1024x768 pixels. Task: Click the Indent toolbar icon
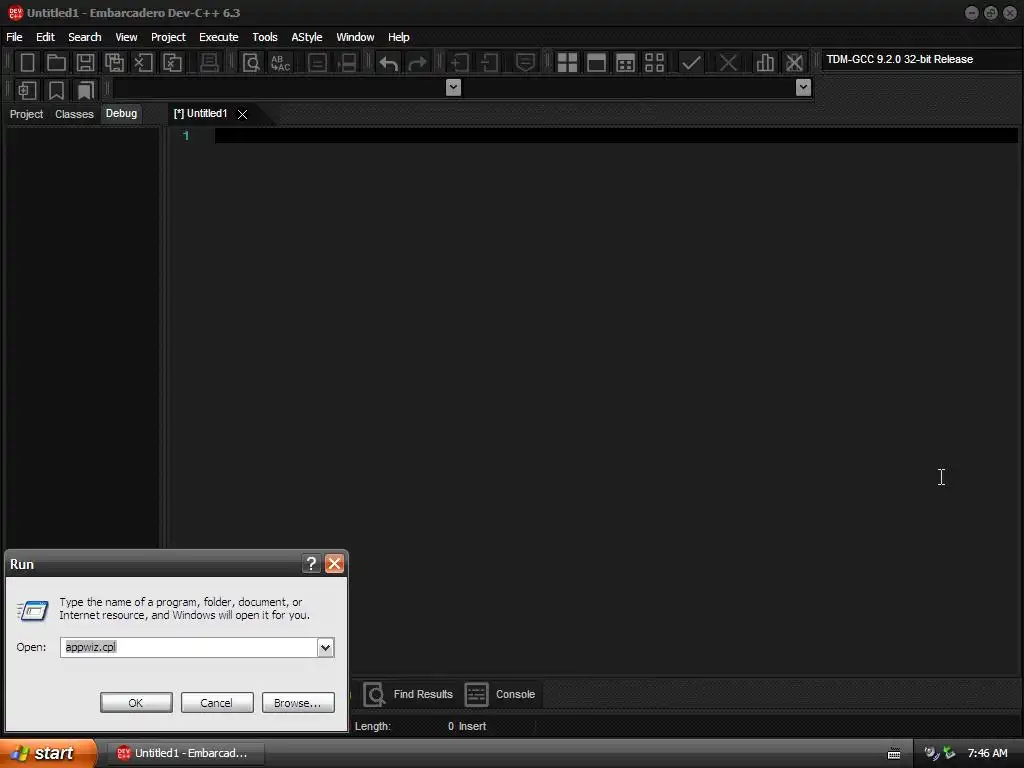coord(460,63)
